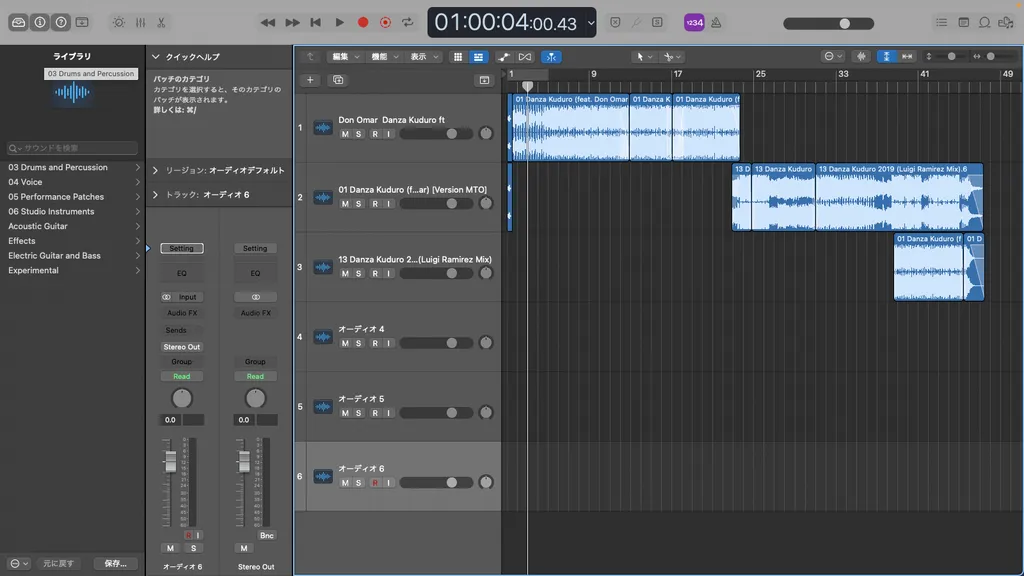Open the library action menu at bottom left
Image resolution: width=1024 pixels, height=576 pixels.
(x=19, y=563)
